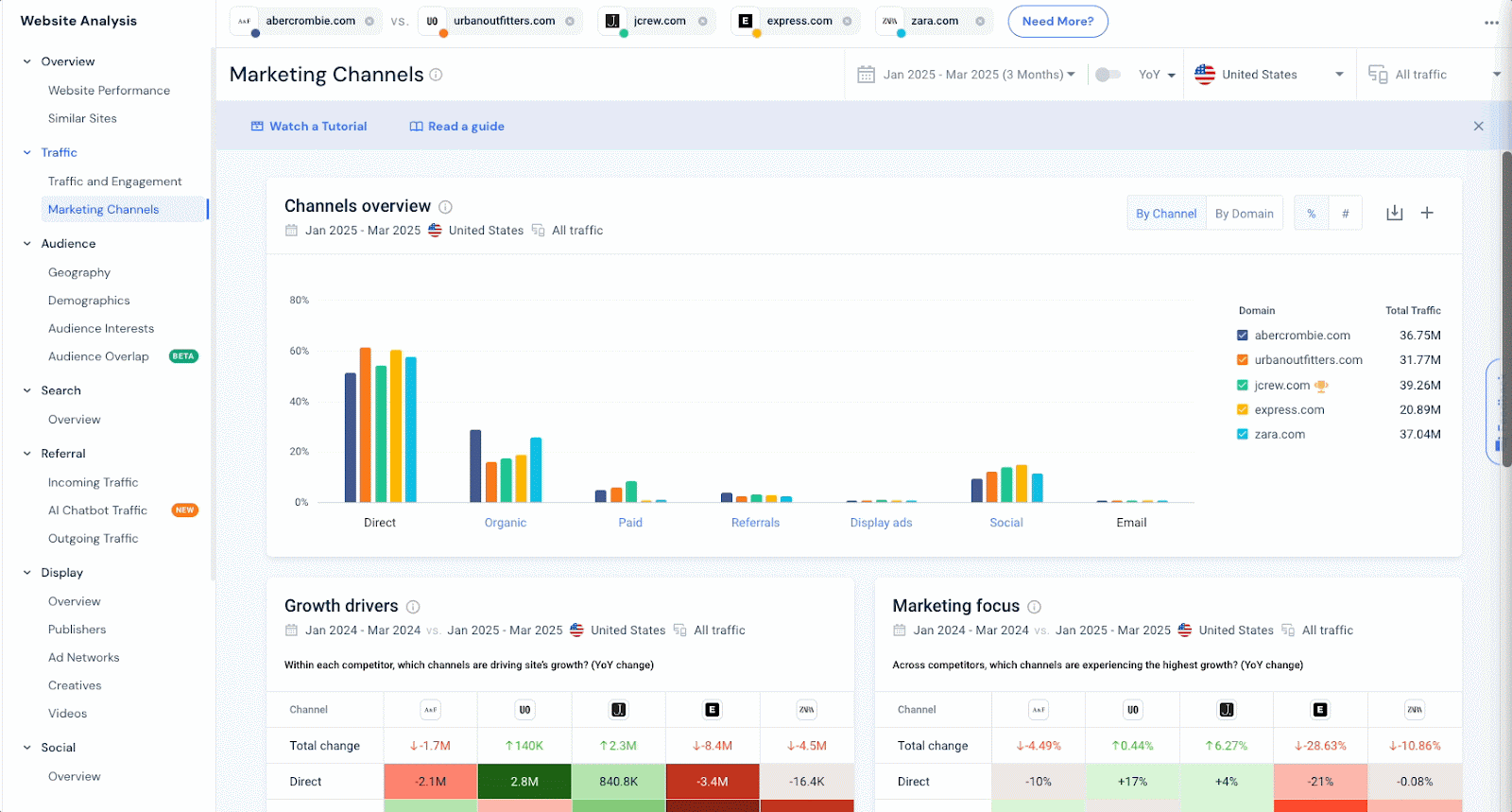Uncheck urbanoutfitters.com in chart legend
1512x812 pixels.
pos(1243,360)
